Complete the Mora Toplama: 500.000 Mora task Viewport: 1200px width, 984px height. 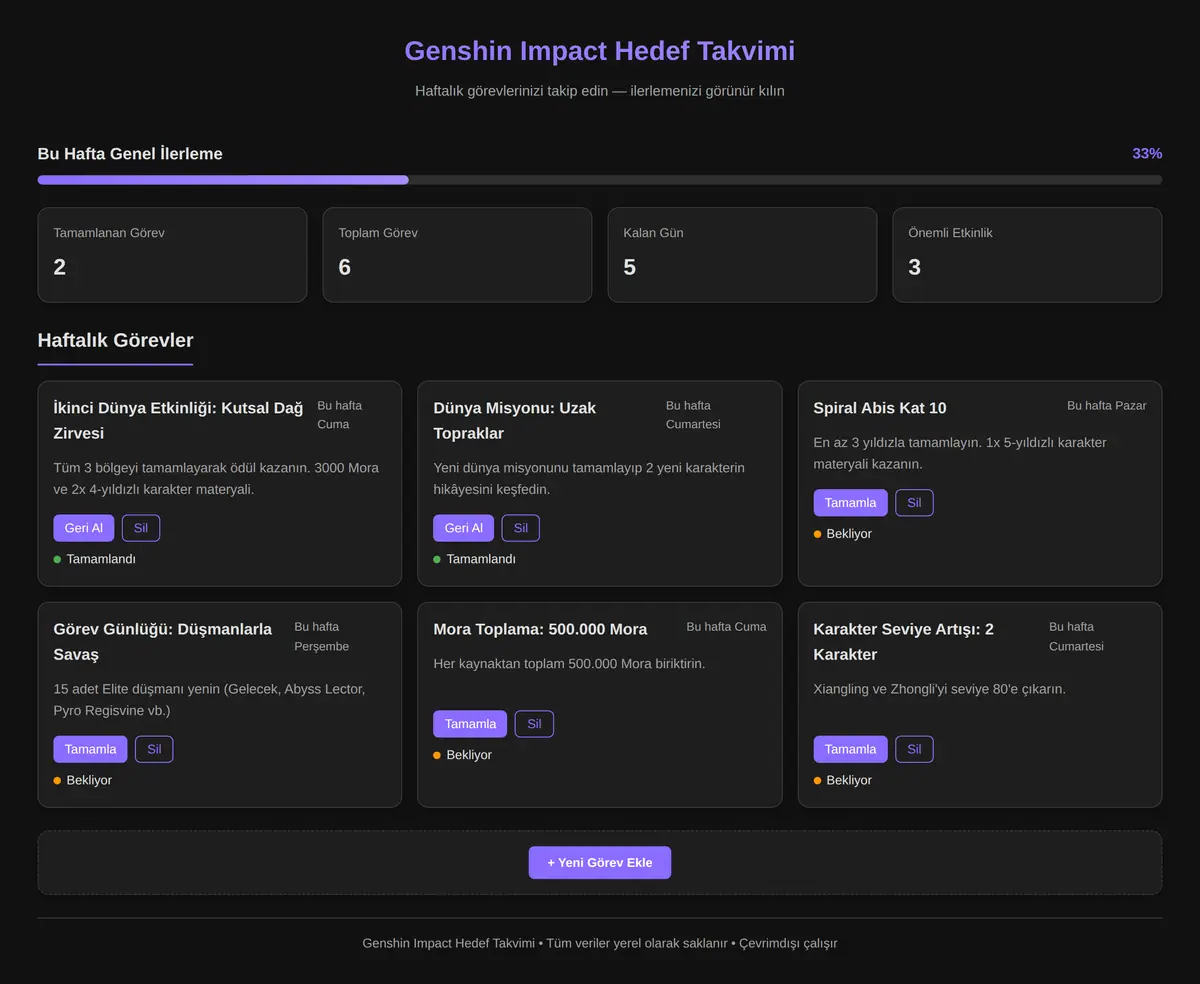pos(470,724)
